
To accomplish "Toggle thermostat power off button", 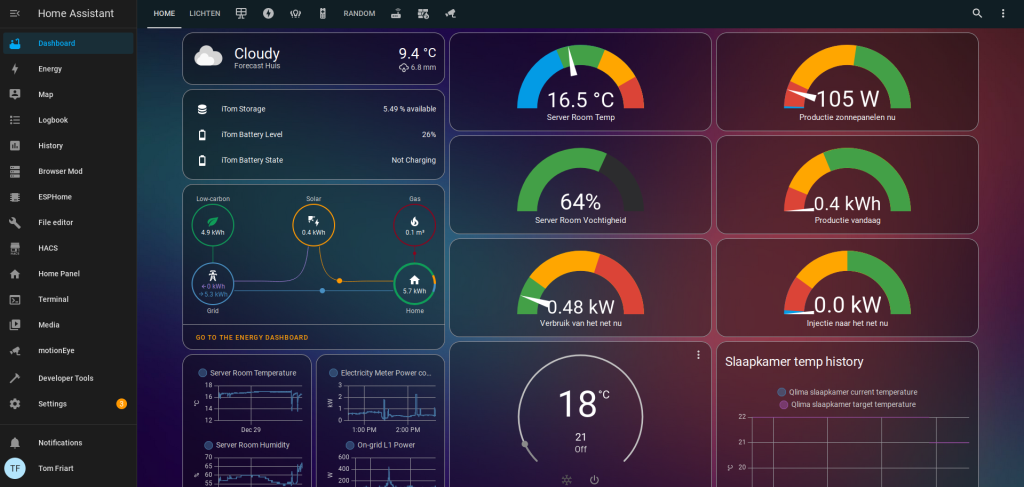I will [594, 479].
